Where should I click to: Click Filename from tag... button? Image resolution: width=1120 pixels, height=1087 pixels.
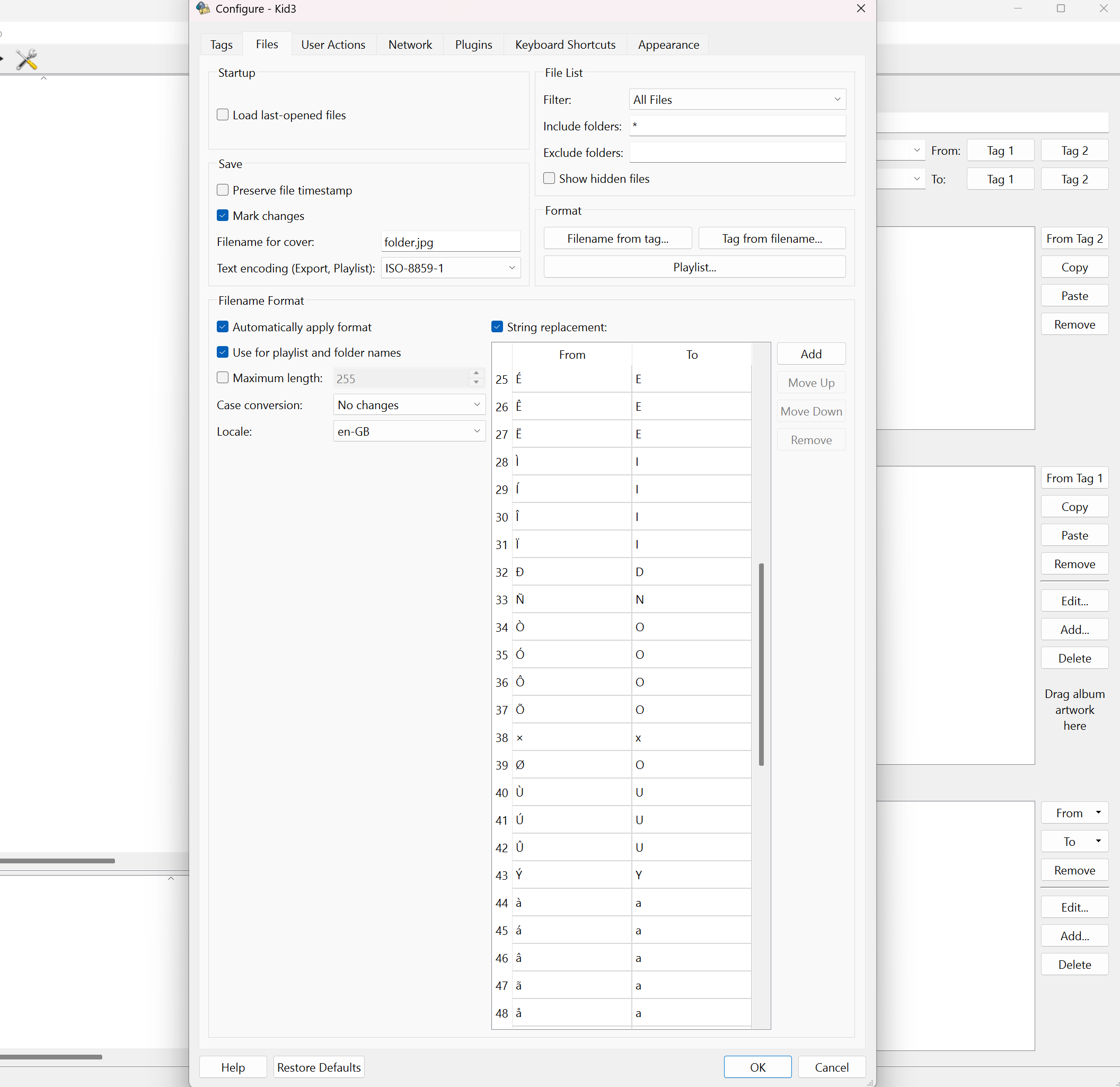pos(618,238)
